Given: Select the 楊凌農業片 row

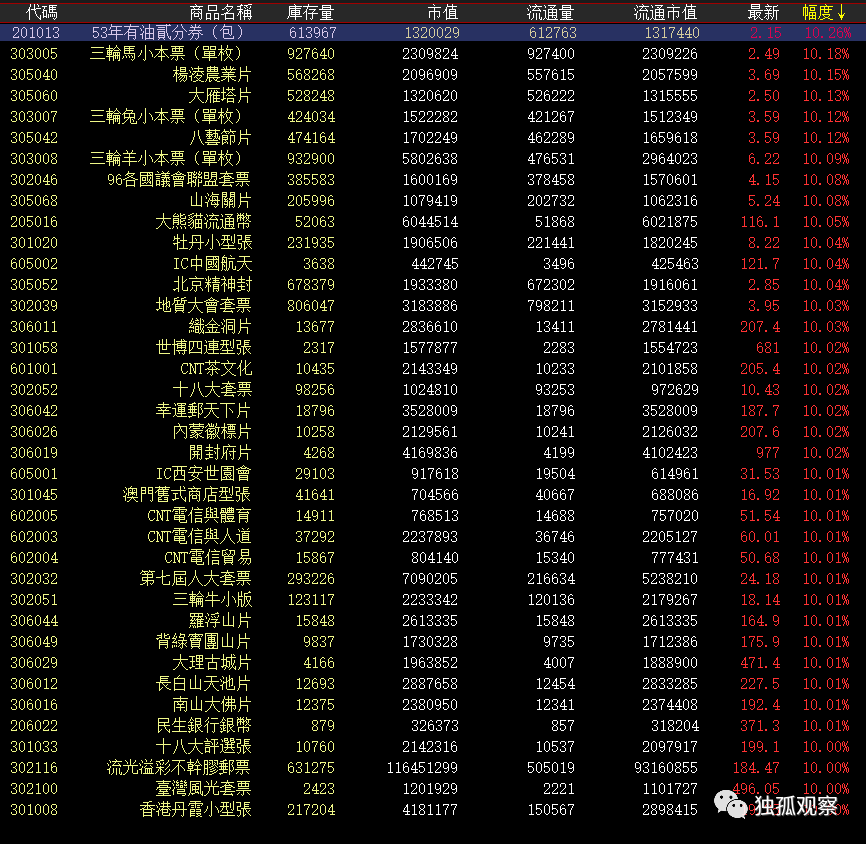Looking at the screenshot, I should tap(433, 75).
